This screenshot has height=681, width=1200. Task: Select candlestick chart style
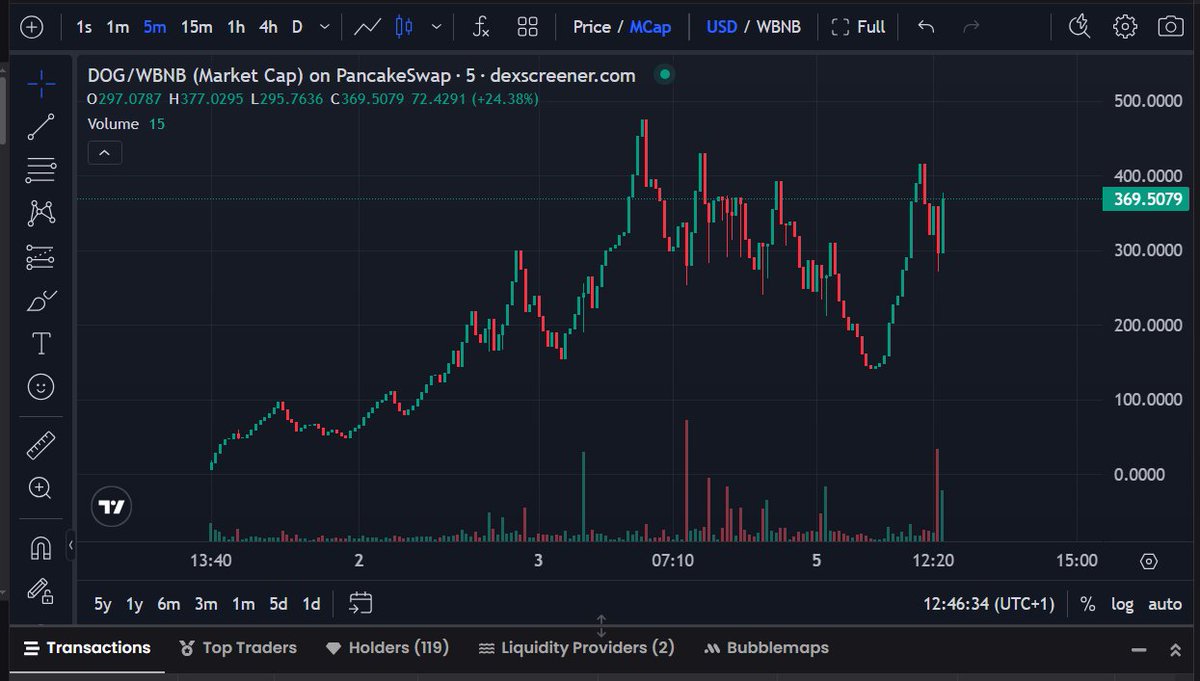point(404,27)
